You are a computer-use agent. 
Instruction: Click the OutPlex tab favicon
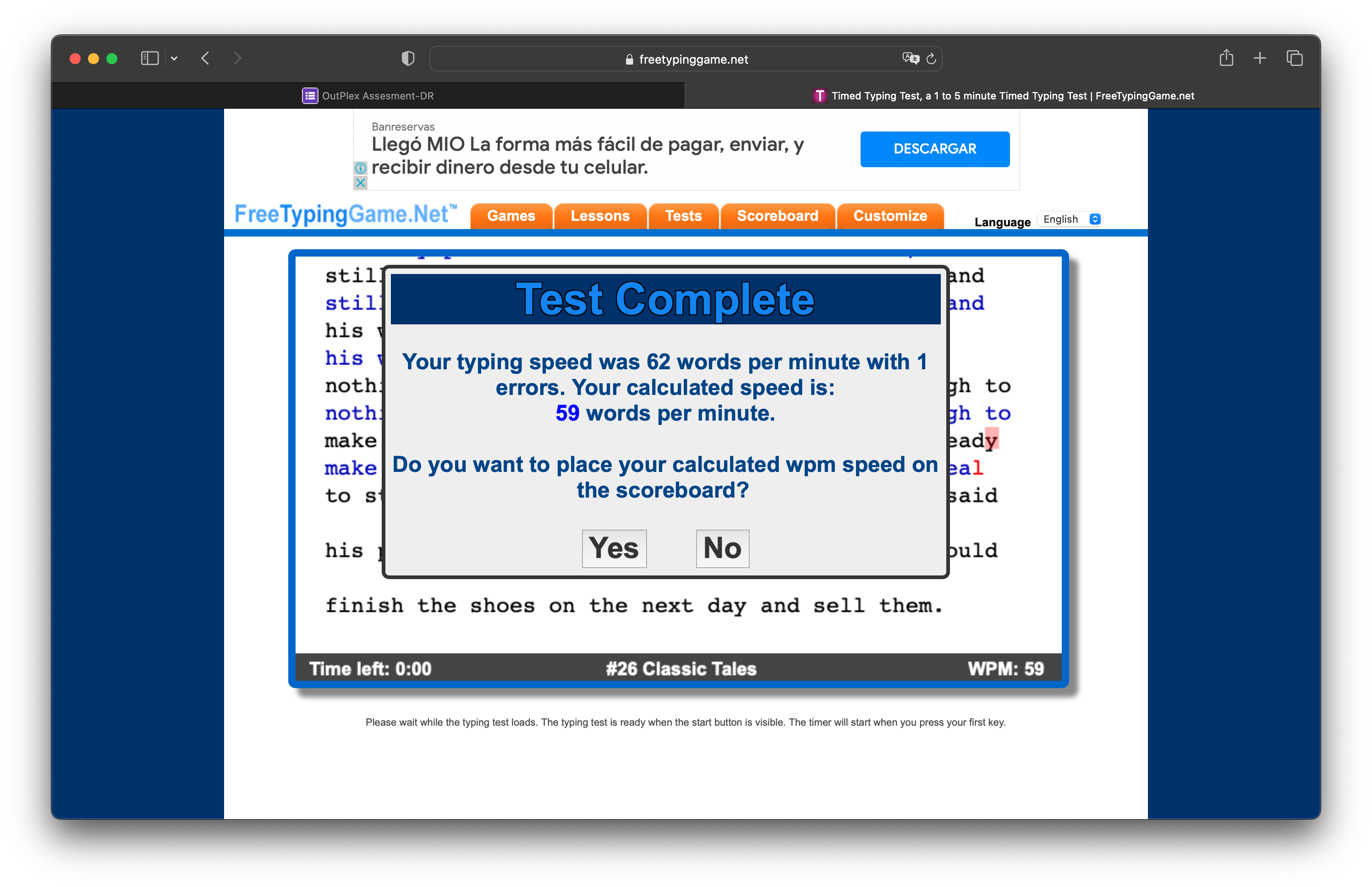point(310,96)
